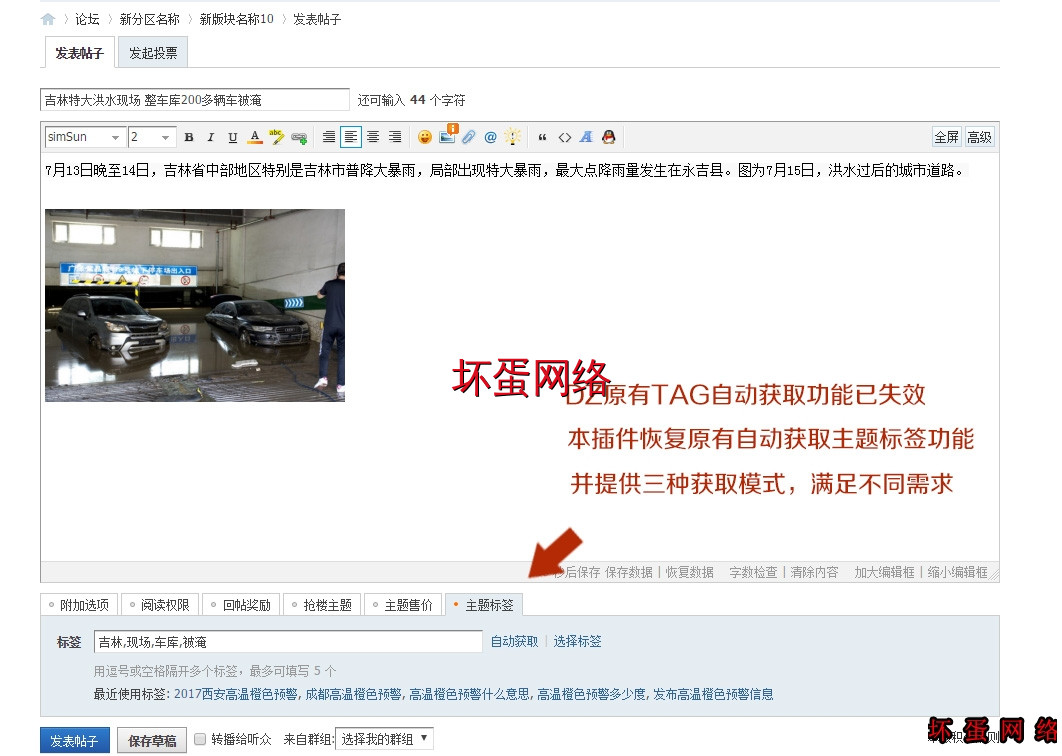Screen dimensions: 1062x756
Task: Open the font size dropdown showing 2
Action: [x=152, y=137]
